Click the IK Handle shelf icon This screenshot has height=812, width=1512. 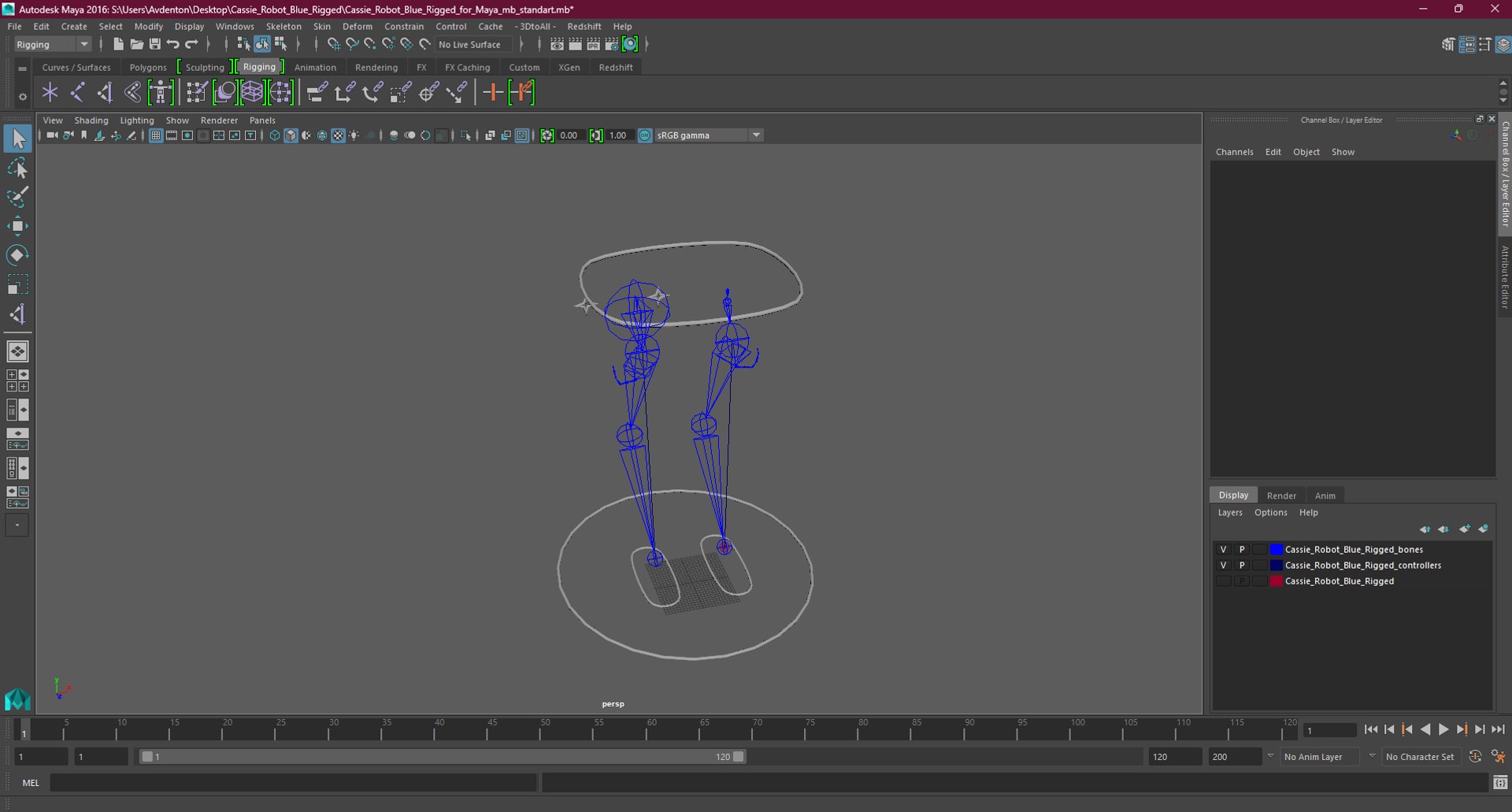click(x=105, y=93)
